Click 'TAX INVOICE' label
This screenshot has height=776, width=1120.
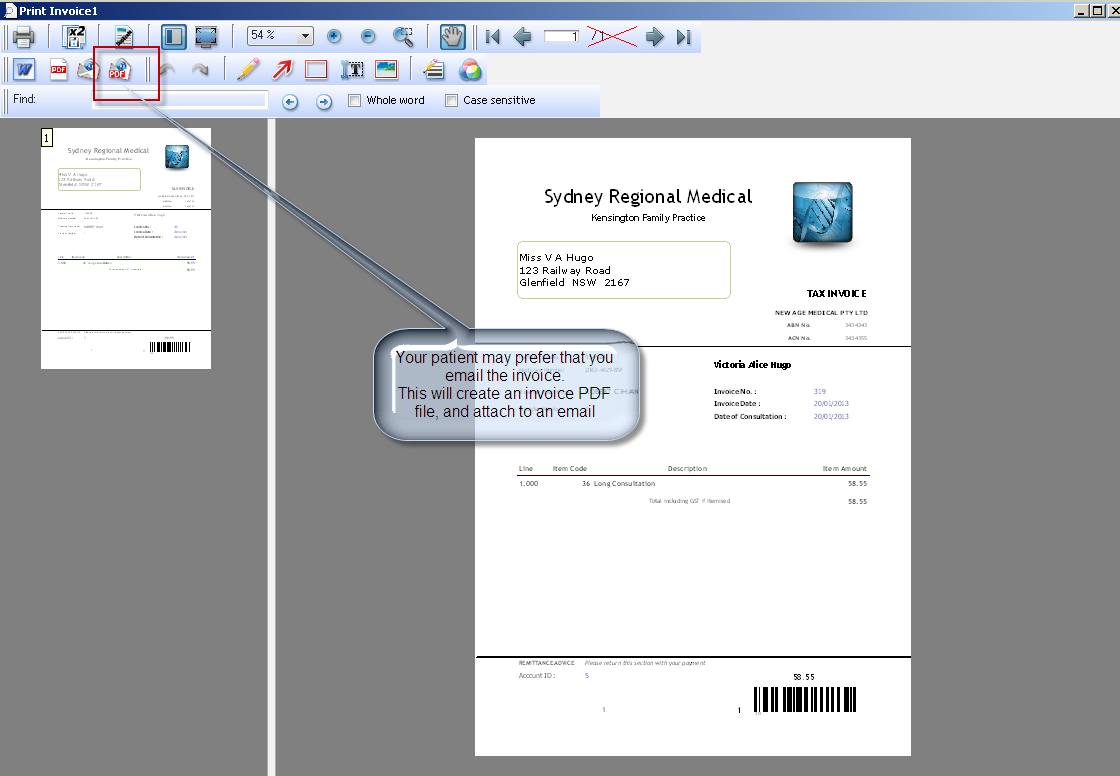click(x=836, y=294)
